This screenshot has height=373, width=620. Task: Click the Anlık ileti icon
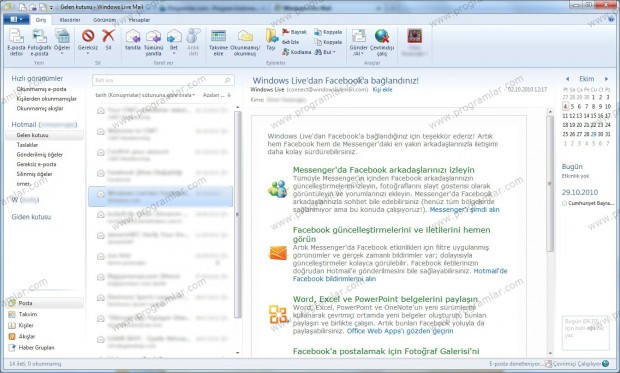193,42
